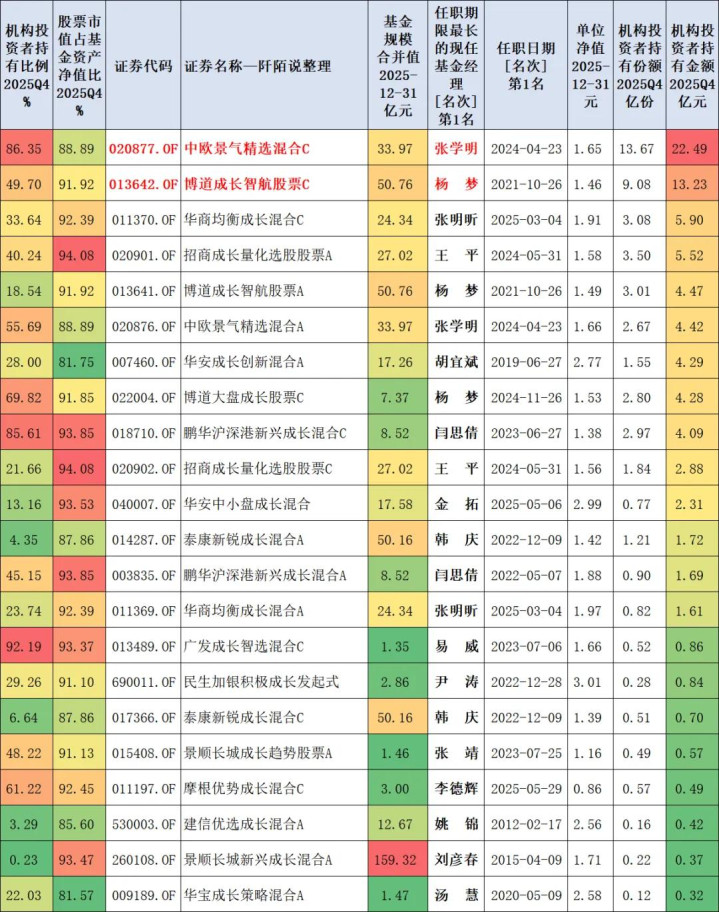The image size is (719, 912).
Task: Select the header cell 证券代码
Action: click(143, 66)
